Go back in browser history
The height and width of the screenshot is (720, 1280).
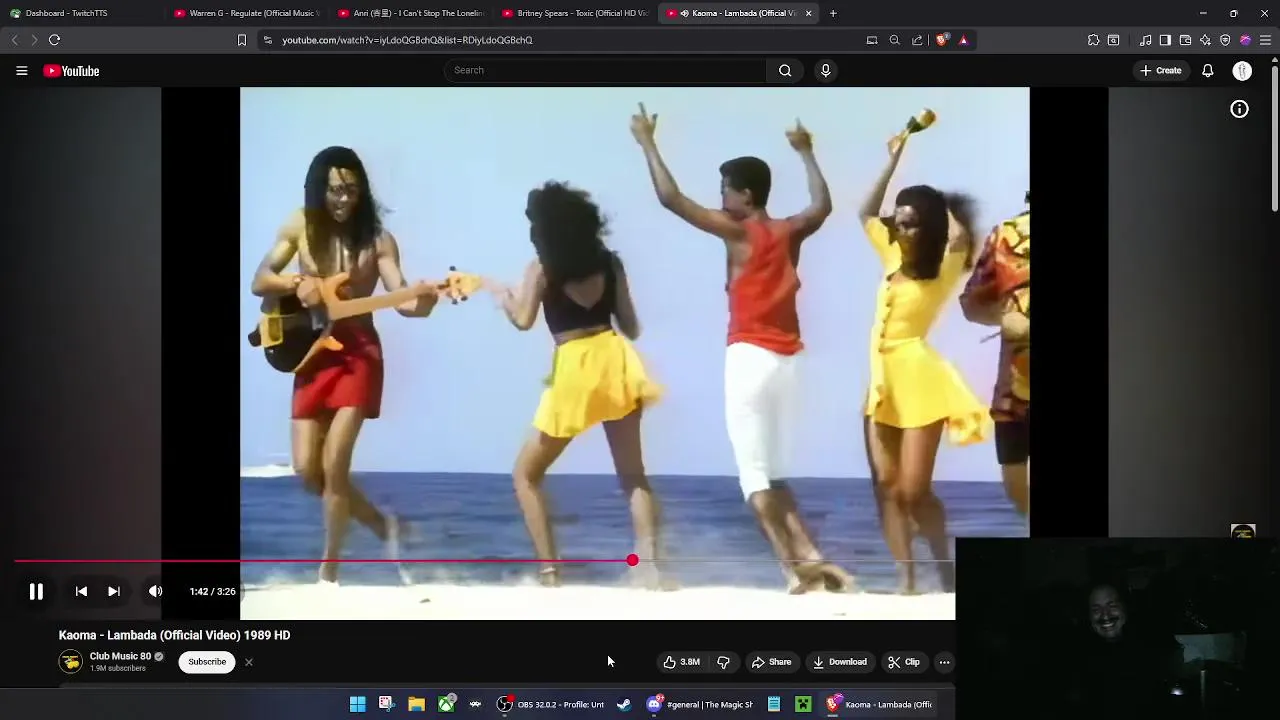[14, 40]
